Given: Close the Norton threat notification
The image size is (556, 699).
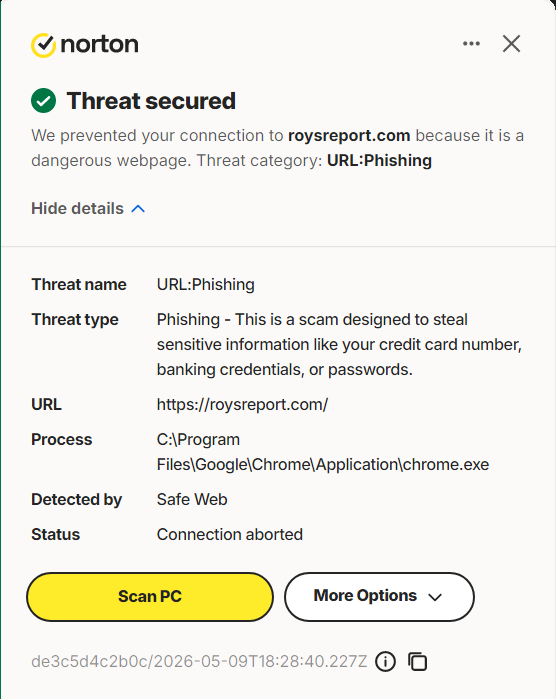Looking at the screenshot, I should coord(511,44).
